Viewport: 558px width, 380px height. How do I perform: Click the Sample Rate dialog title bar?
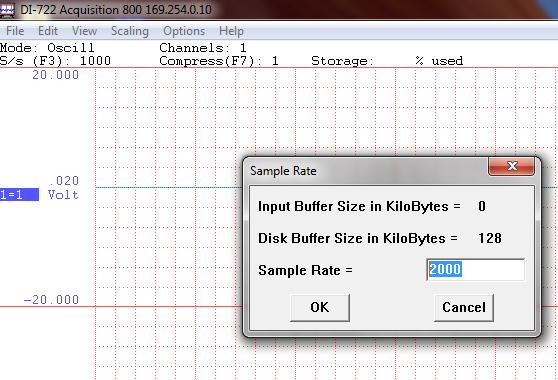367,171
